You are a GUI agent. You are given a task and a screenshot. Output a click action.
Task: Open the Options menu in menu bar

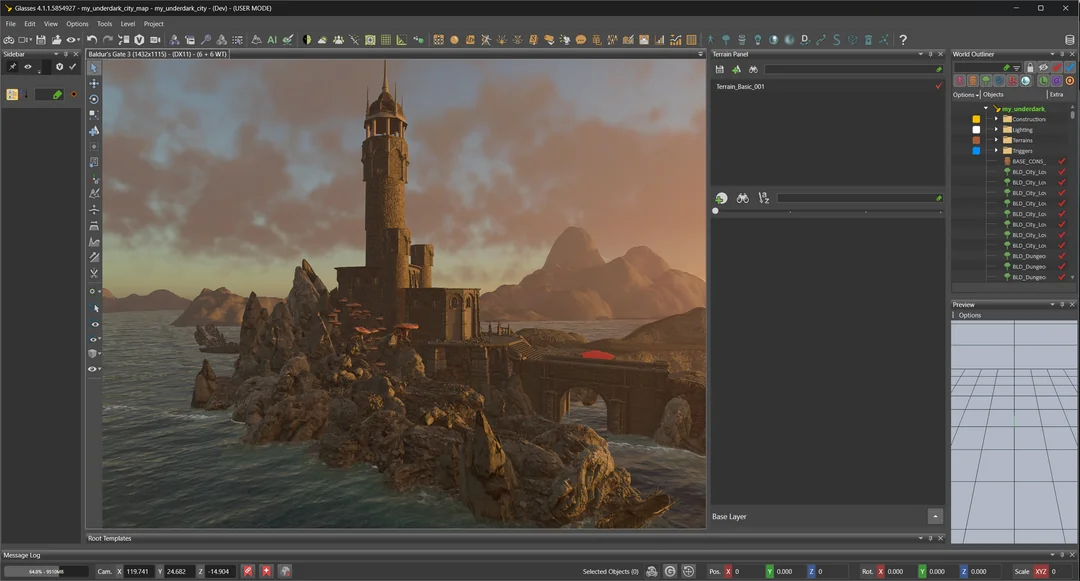77,23
